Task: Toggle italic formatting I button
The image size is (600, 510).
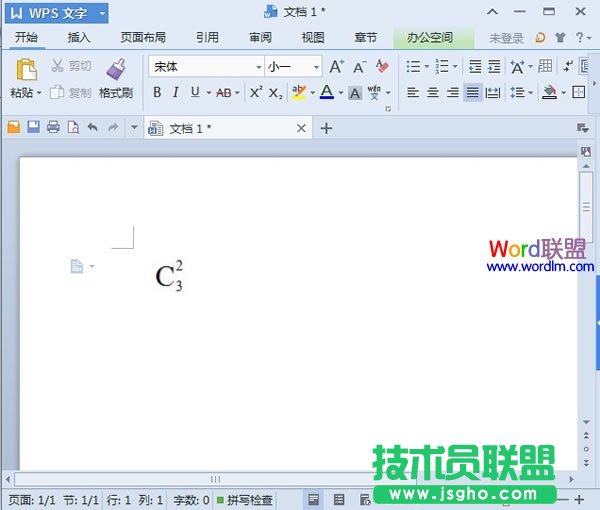Action: (176, 92)
